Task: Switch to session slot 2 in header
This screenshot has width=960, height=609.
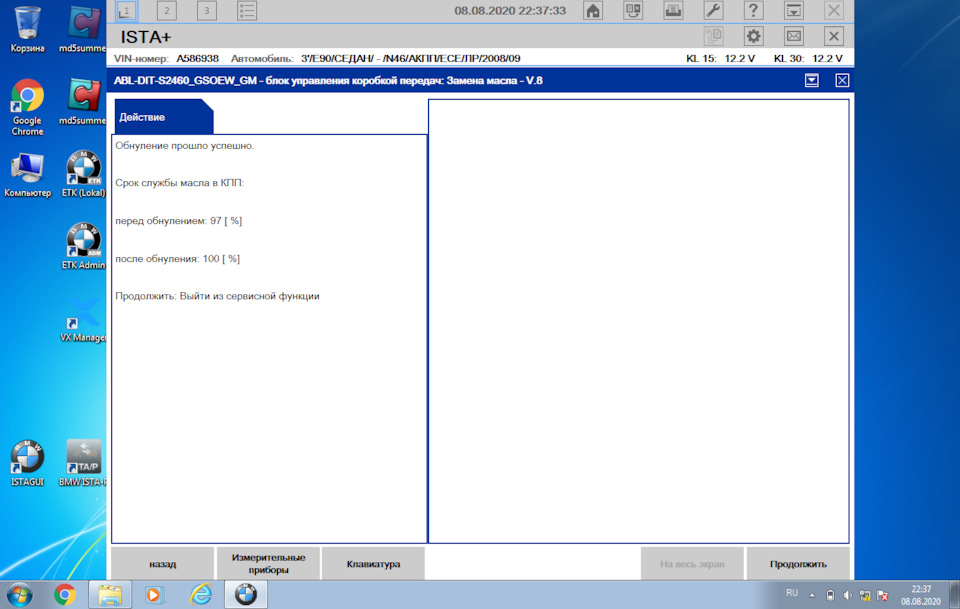Action: [167, 10]
